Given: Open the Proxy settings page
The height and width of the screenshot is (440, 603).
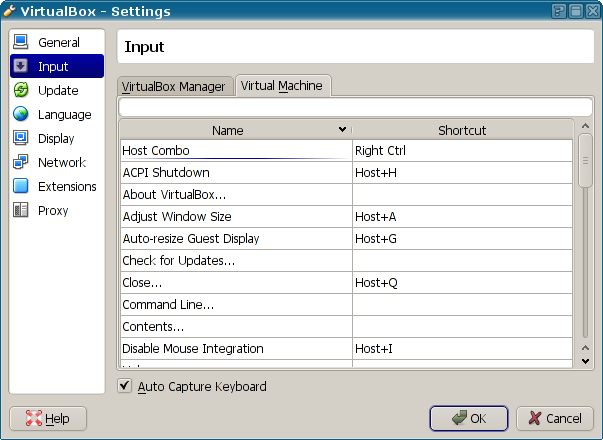Looking at the screenshot, I should tap(57, 210).
